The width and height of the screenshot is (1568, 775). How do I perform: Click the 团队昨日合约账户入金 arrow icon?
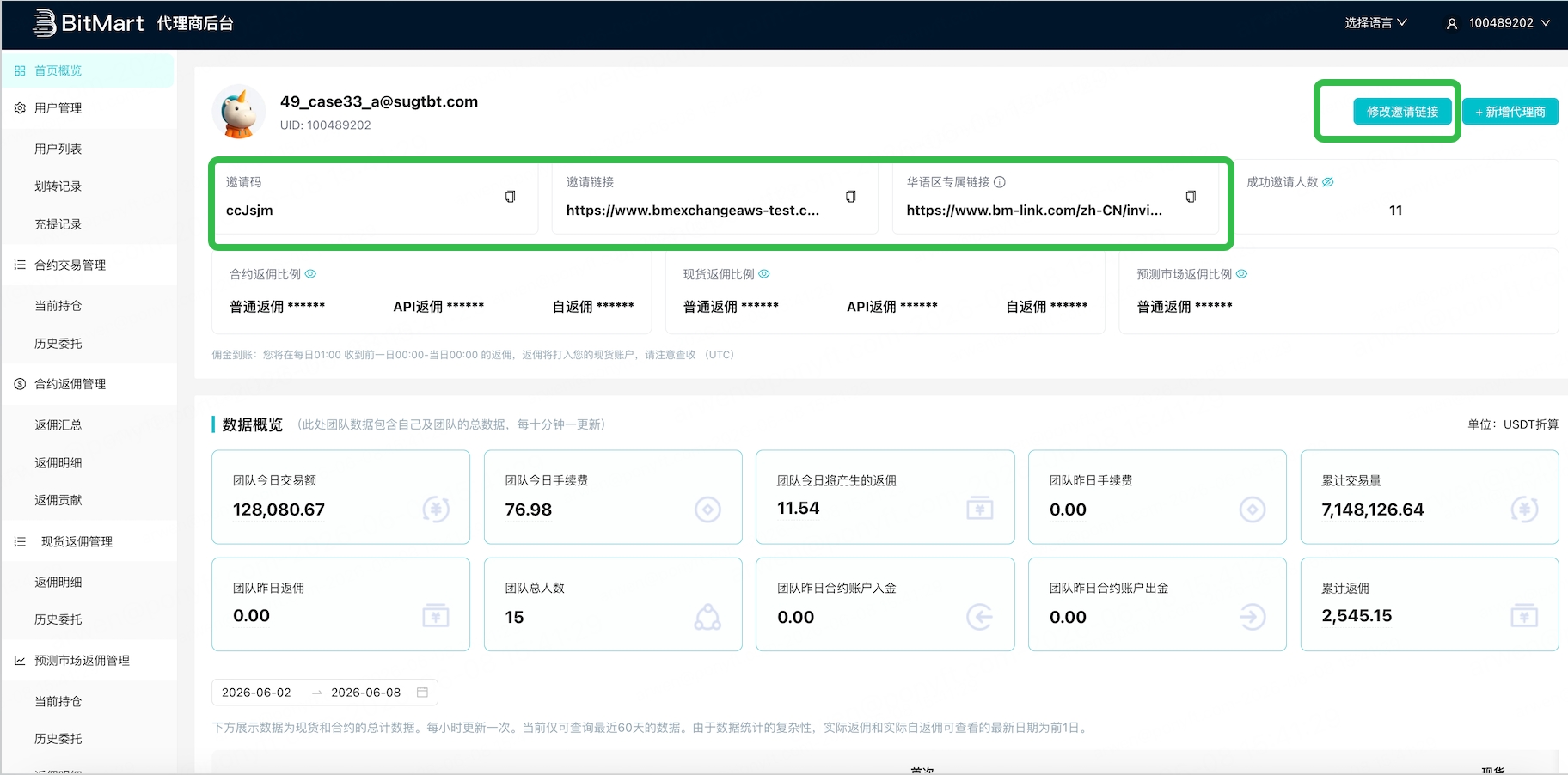[980, 617]
